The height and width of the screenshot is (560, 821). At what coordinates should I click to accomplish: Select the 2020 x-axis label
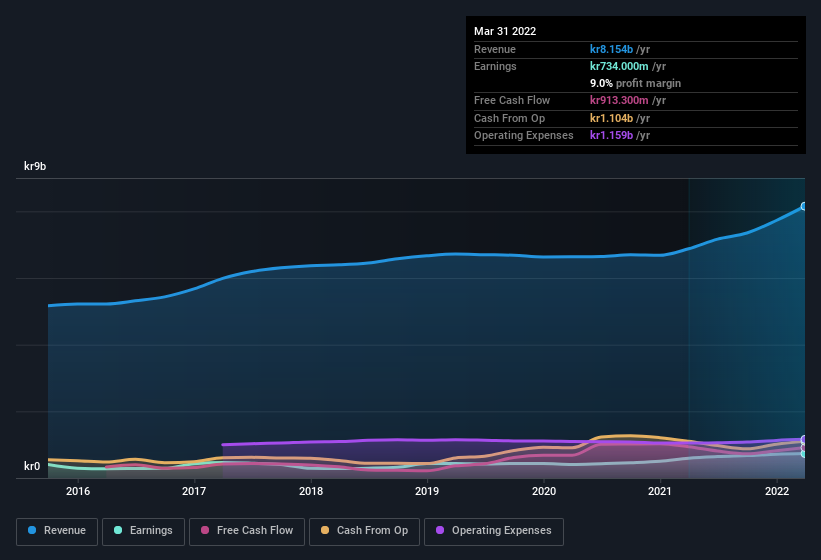coord(544,491)
